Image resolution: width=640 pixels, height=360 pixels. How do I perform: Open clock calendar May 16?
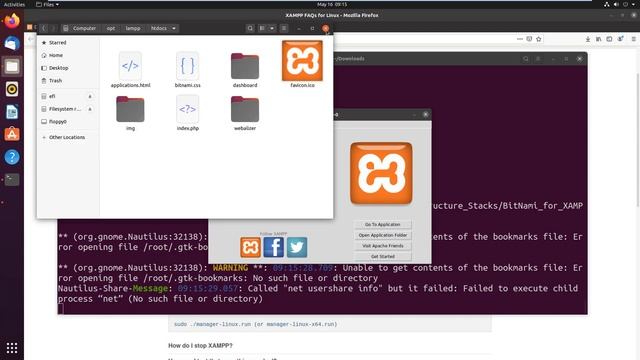(332, 4)
